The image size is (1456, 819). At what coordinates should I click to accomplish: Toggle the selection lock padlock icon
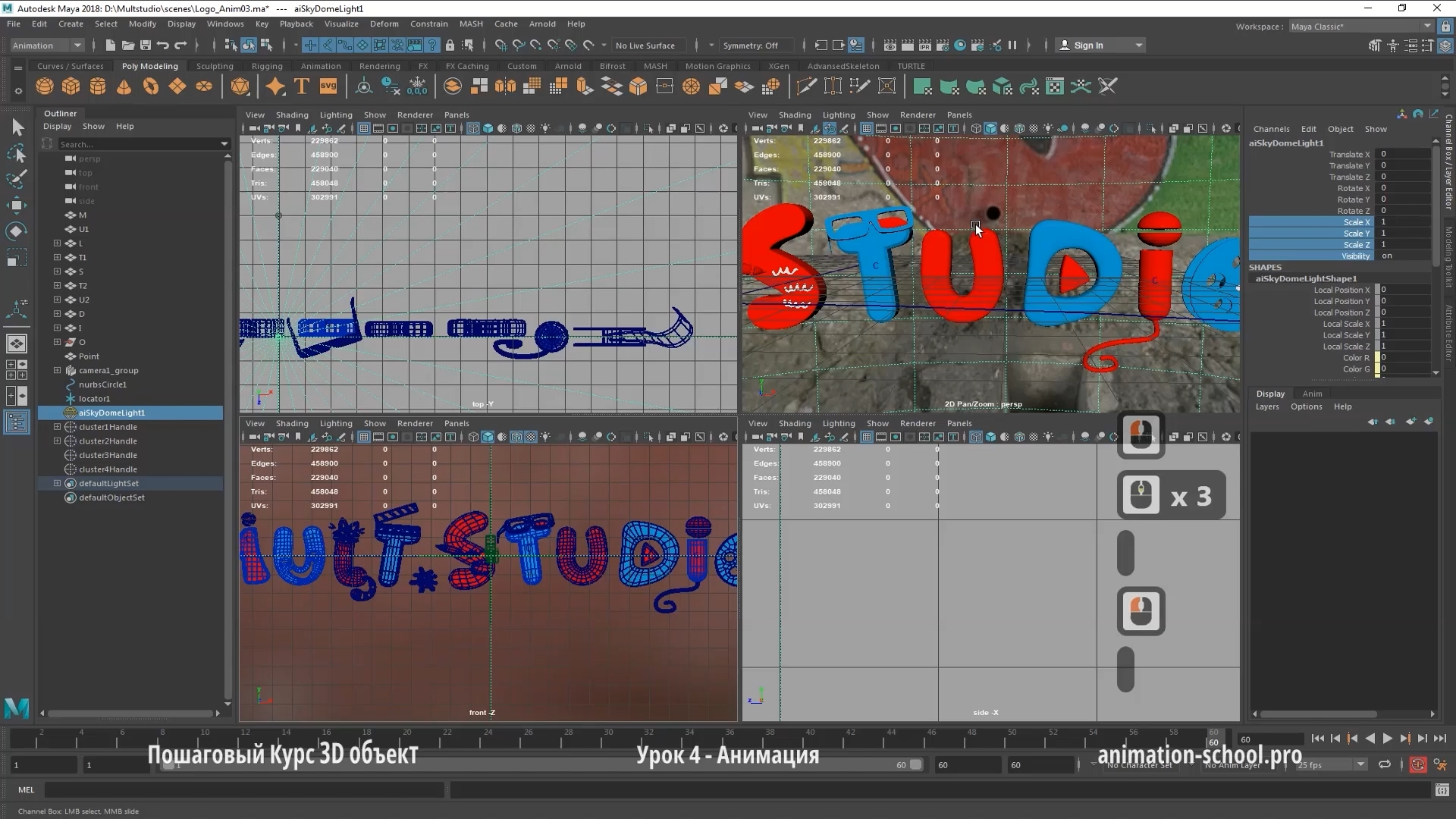coord(450,45)
